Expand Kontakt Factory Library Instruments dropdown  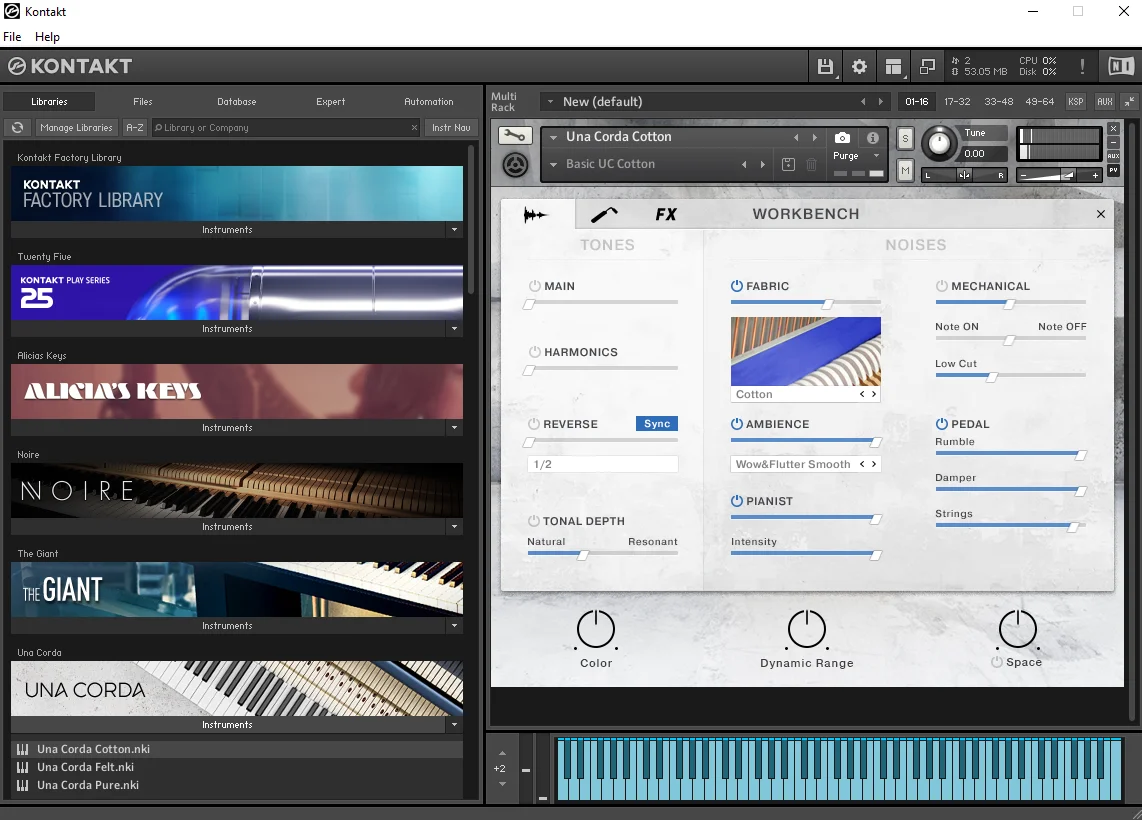(454, 230)
